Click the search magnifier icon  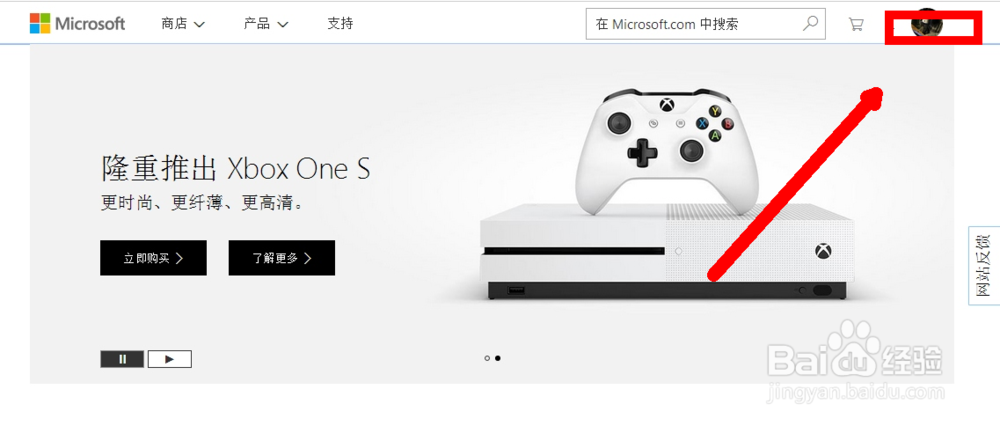810,24
